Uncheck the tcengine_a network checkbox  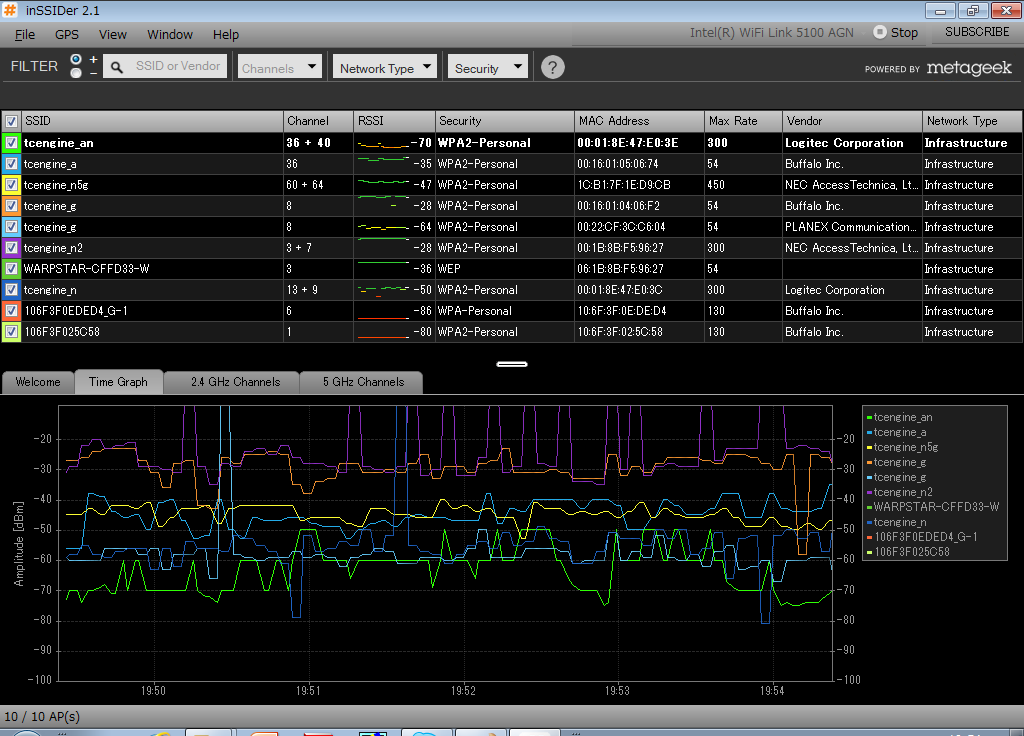[x=11, y=163]
